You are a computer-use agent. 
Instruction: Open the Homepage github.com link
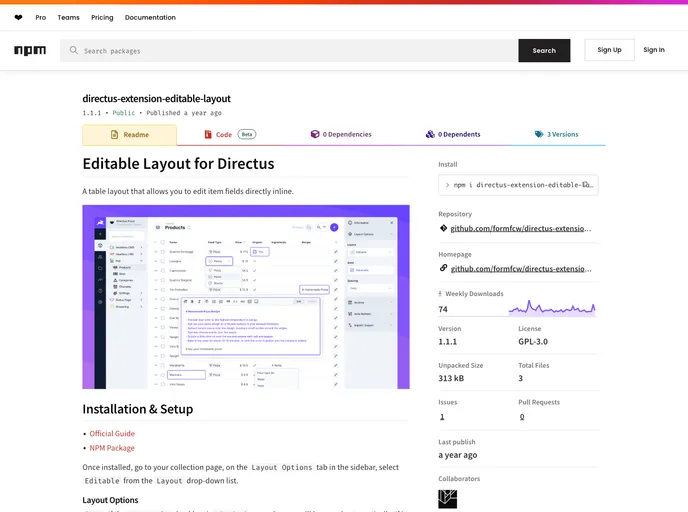[521, 269]
